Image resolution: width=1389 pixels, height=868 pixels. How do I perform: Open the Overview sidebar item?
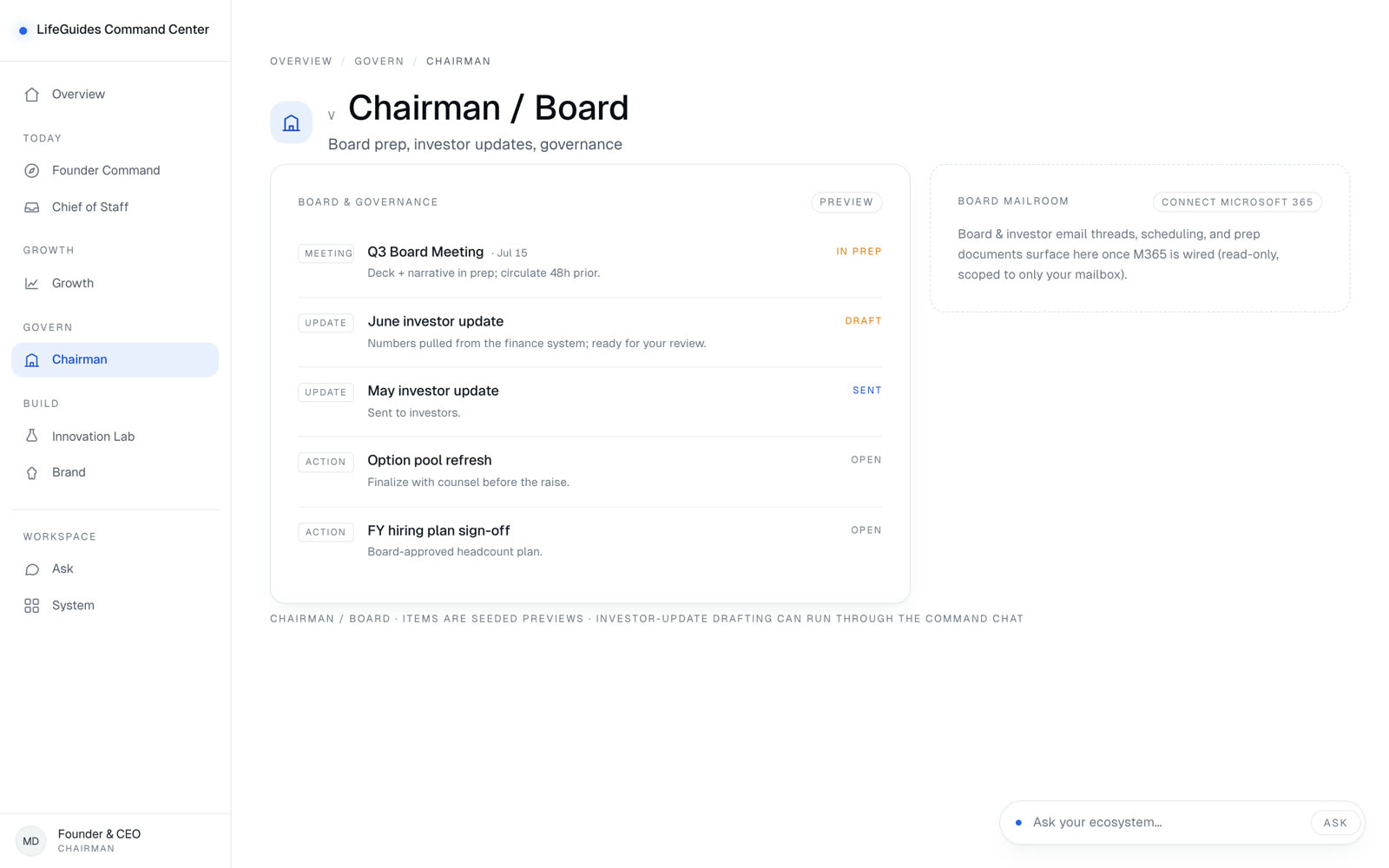pyautogui.click(x=115, y=95)
